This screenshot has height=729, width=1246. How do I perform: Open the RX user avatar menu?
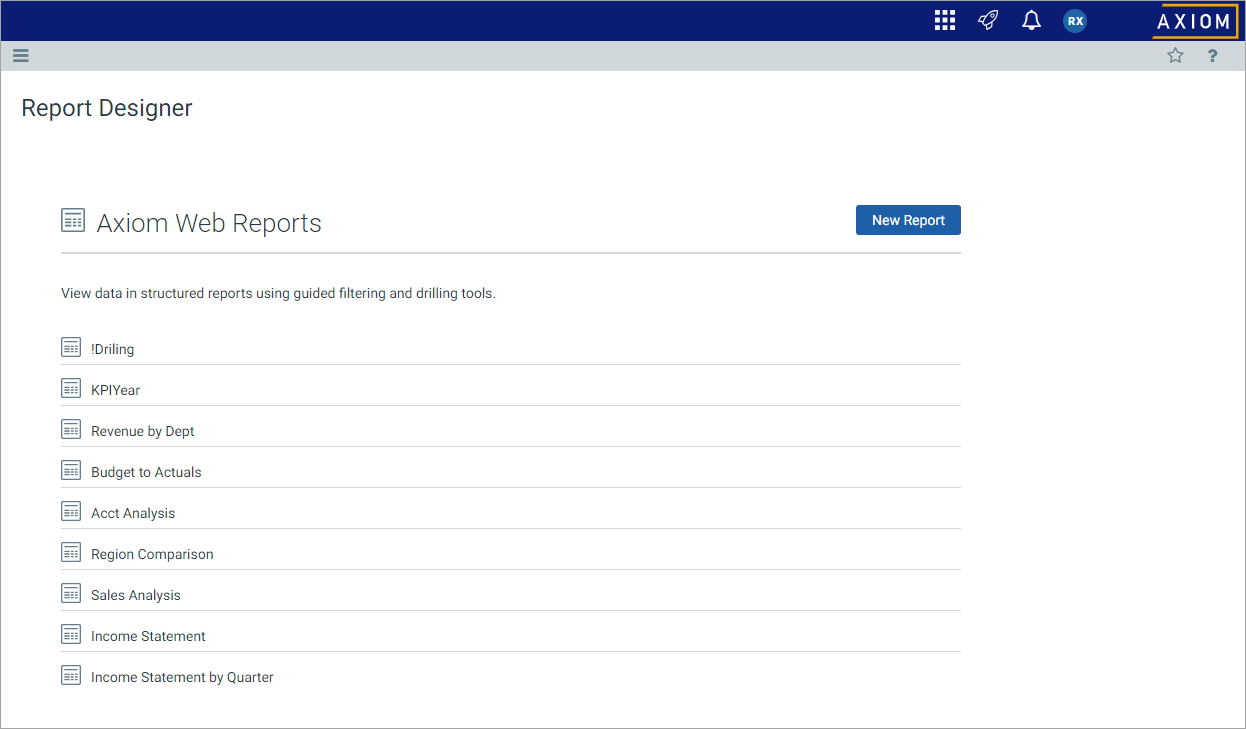(1075, 20)
